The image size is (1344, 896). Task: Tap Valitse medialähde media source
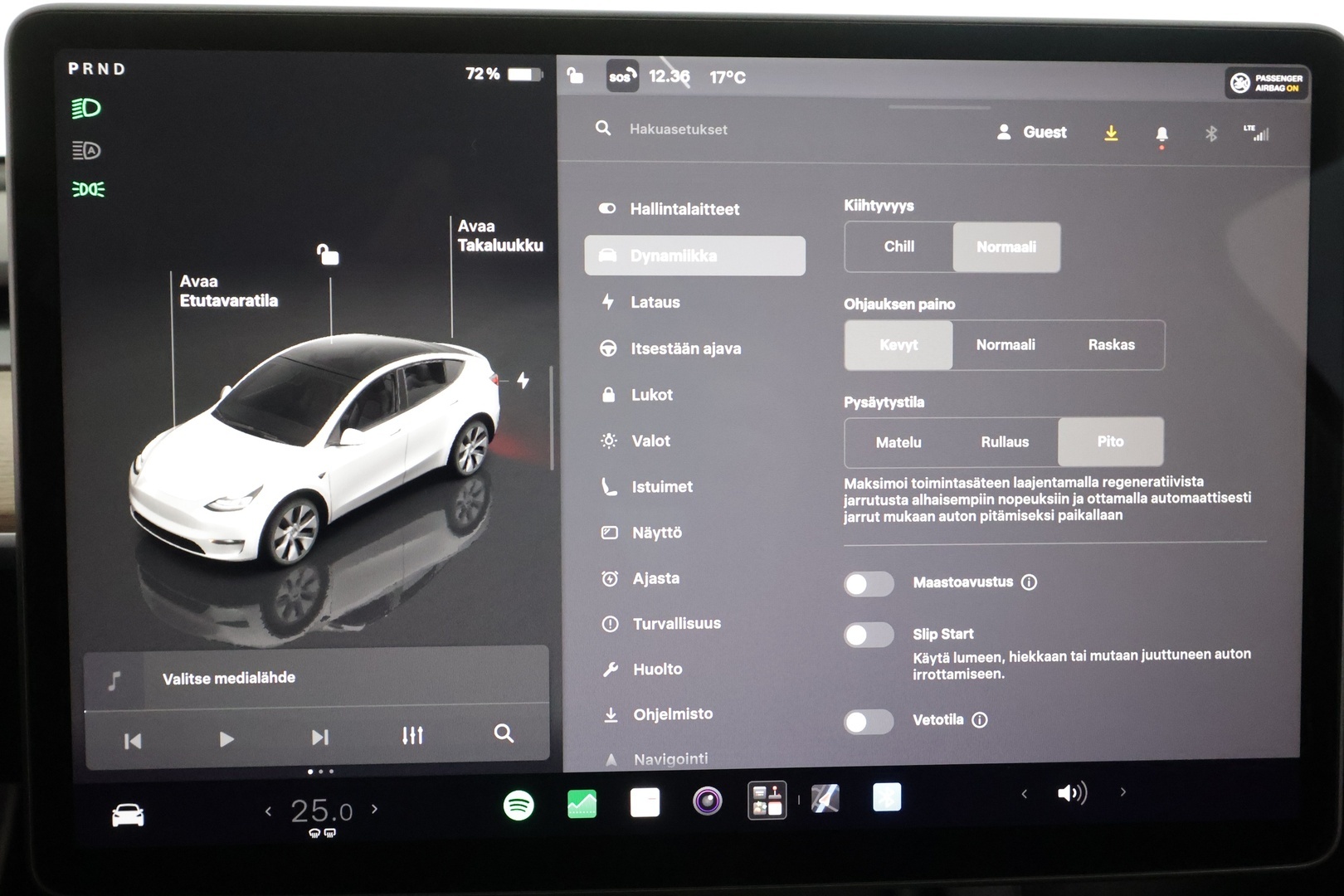229,679
